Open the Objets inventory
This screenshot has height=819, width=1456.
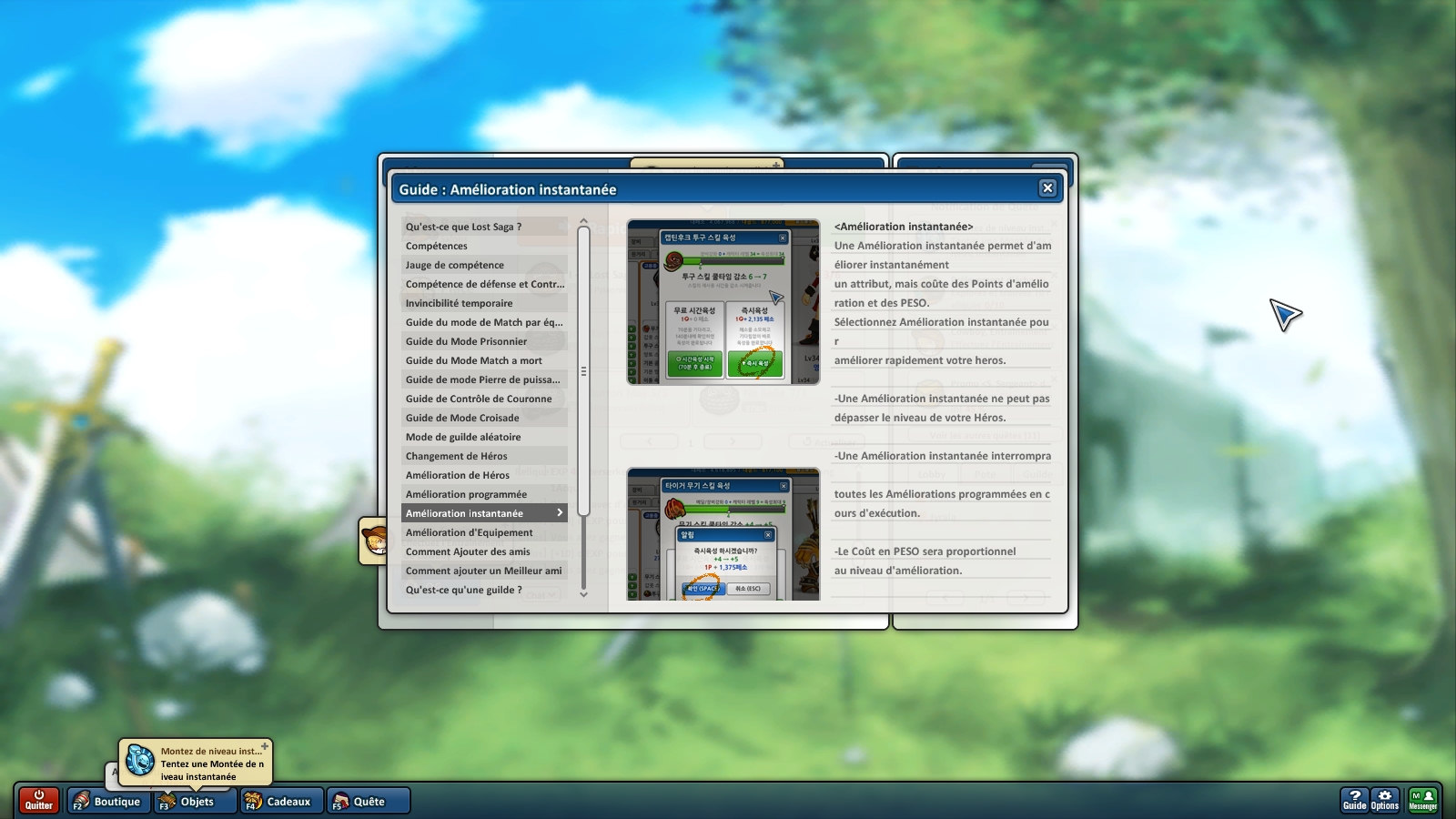pos(195,801)
